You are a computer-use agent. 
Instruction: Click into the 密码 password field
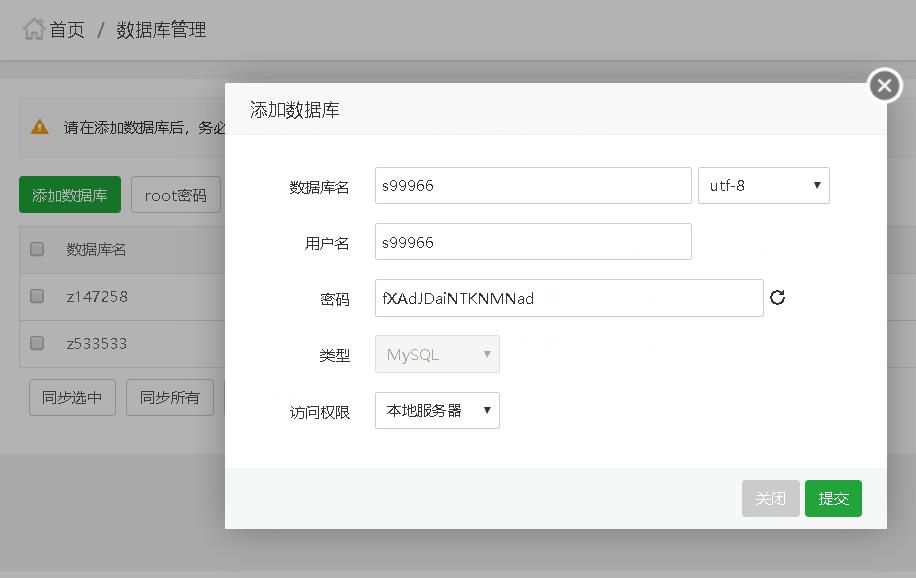pos(568,298)
